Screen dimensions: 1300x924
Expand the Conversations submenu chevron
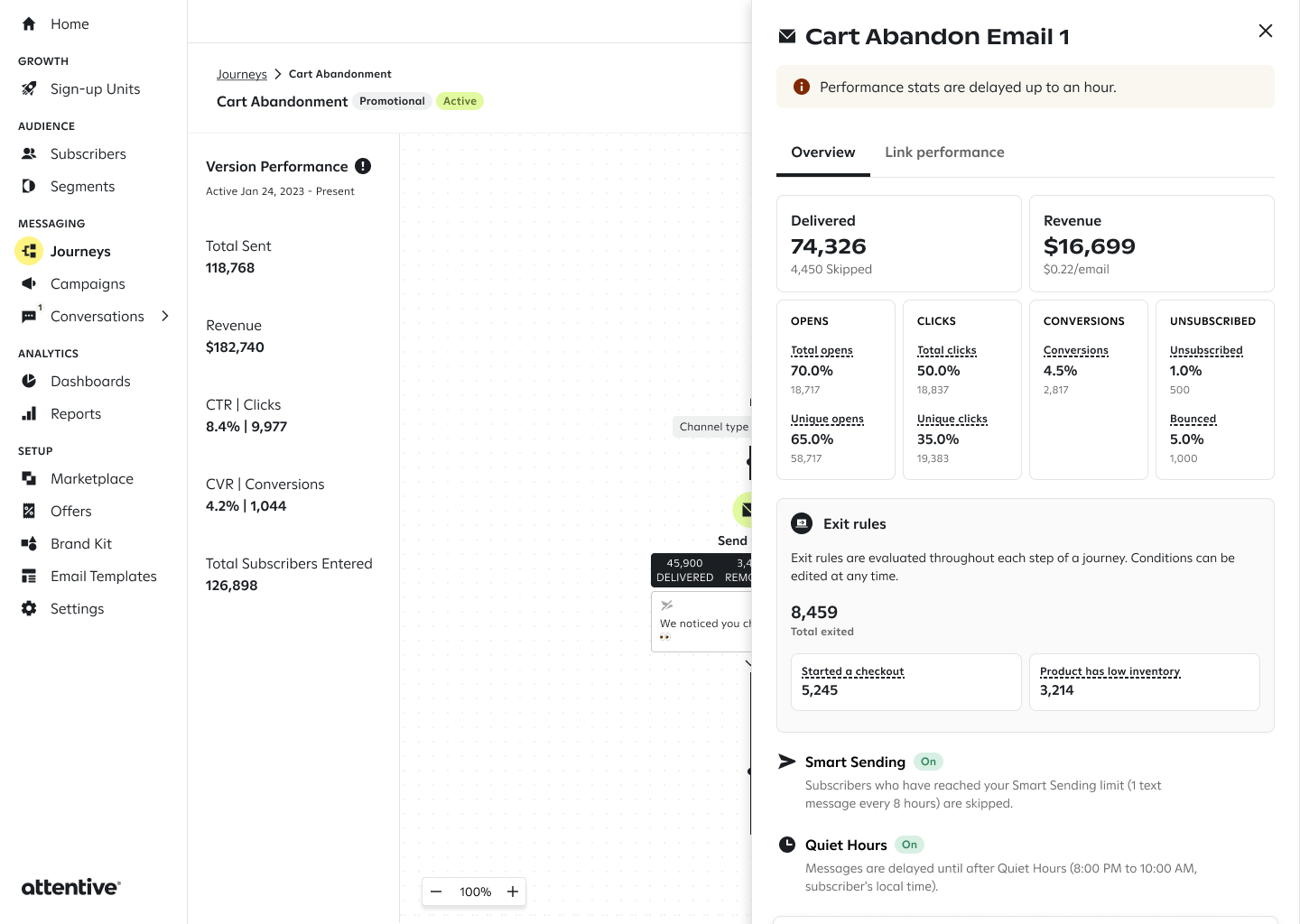tap(165, 316)
